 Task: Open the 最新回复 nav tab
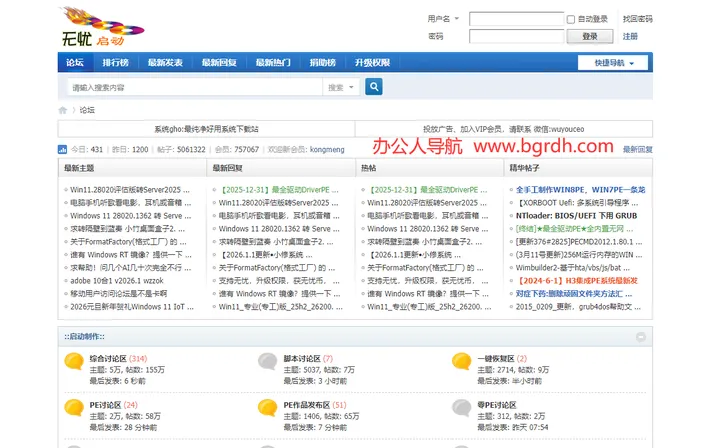219,62
